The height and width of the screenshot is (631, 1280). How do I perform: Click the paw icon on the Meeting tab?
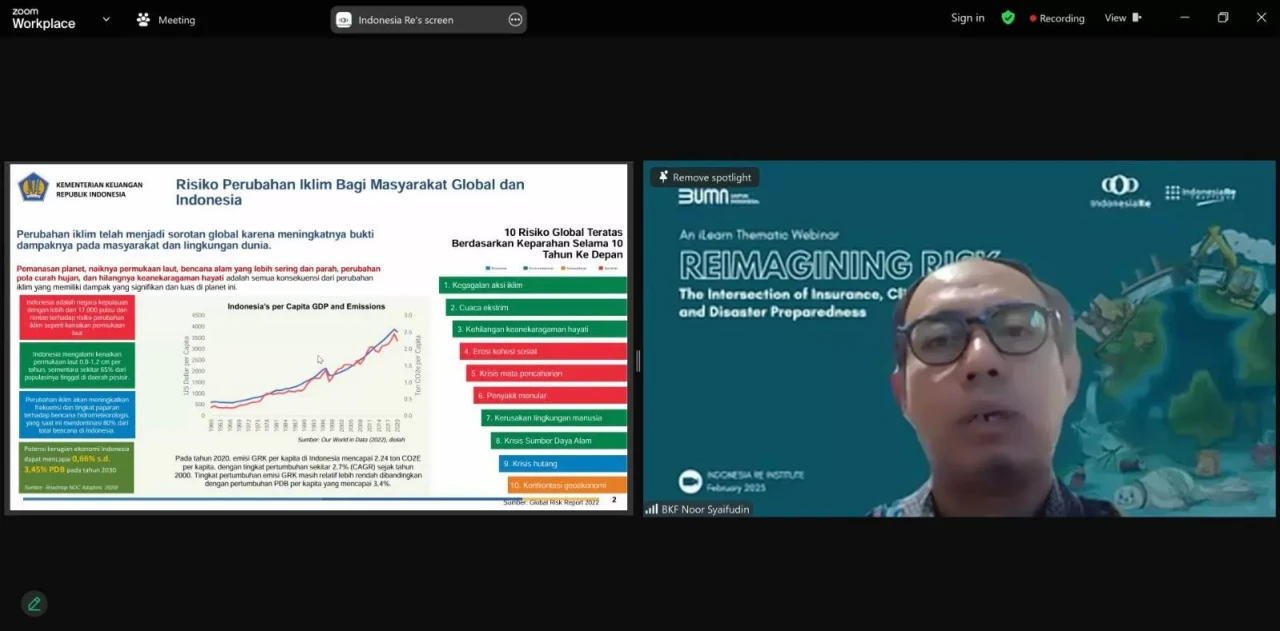point(144,19)
